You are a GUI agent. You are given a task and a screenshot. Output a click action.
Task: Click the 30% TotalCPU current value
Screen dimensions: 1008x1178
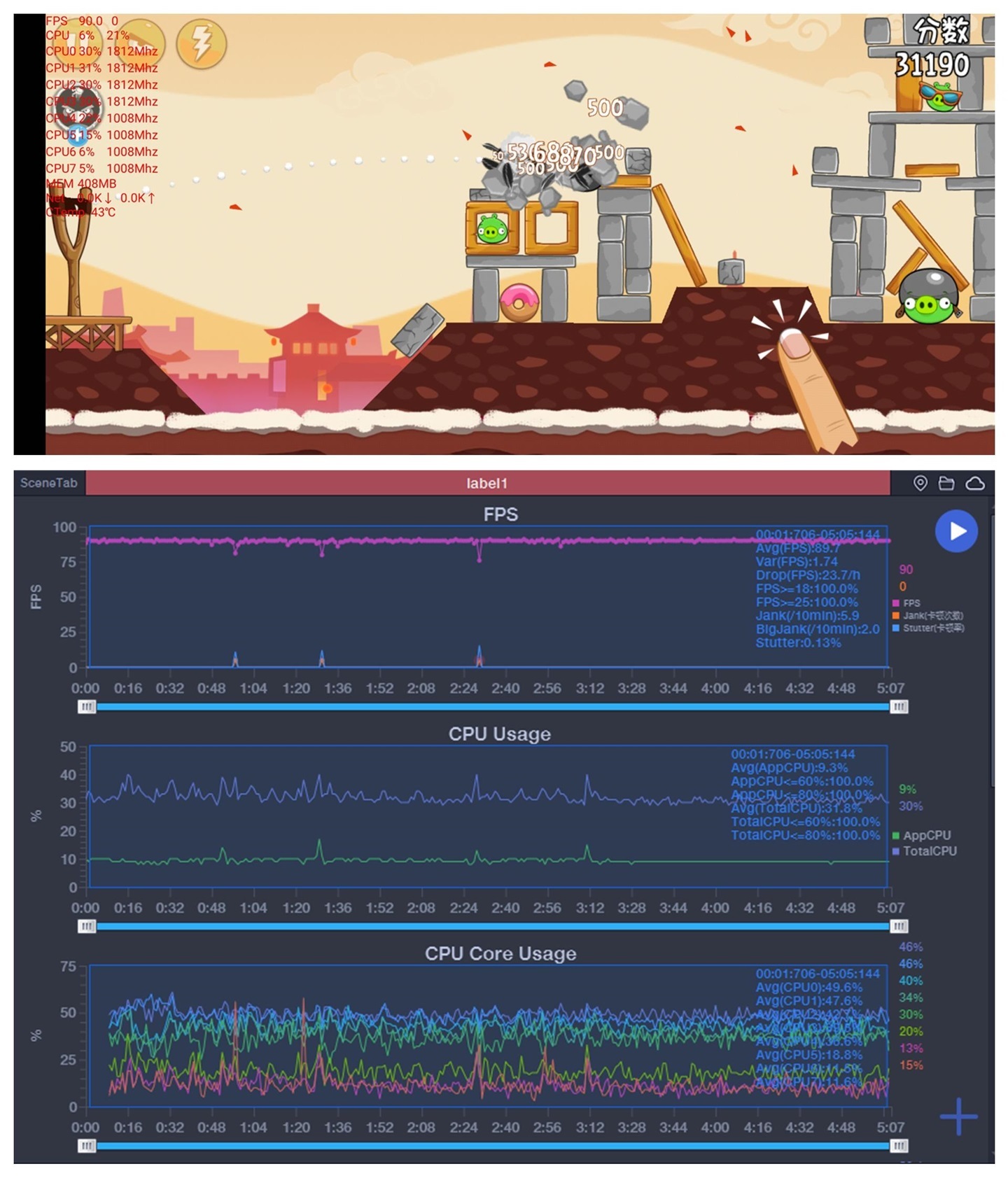pyautogui.click(x=911, y=806)
